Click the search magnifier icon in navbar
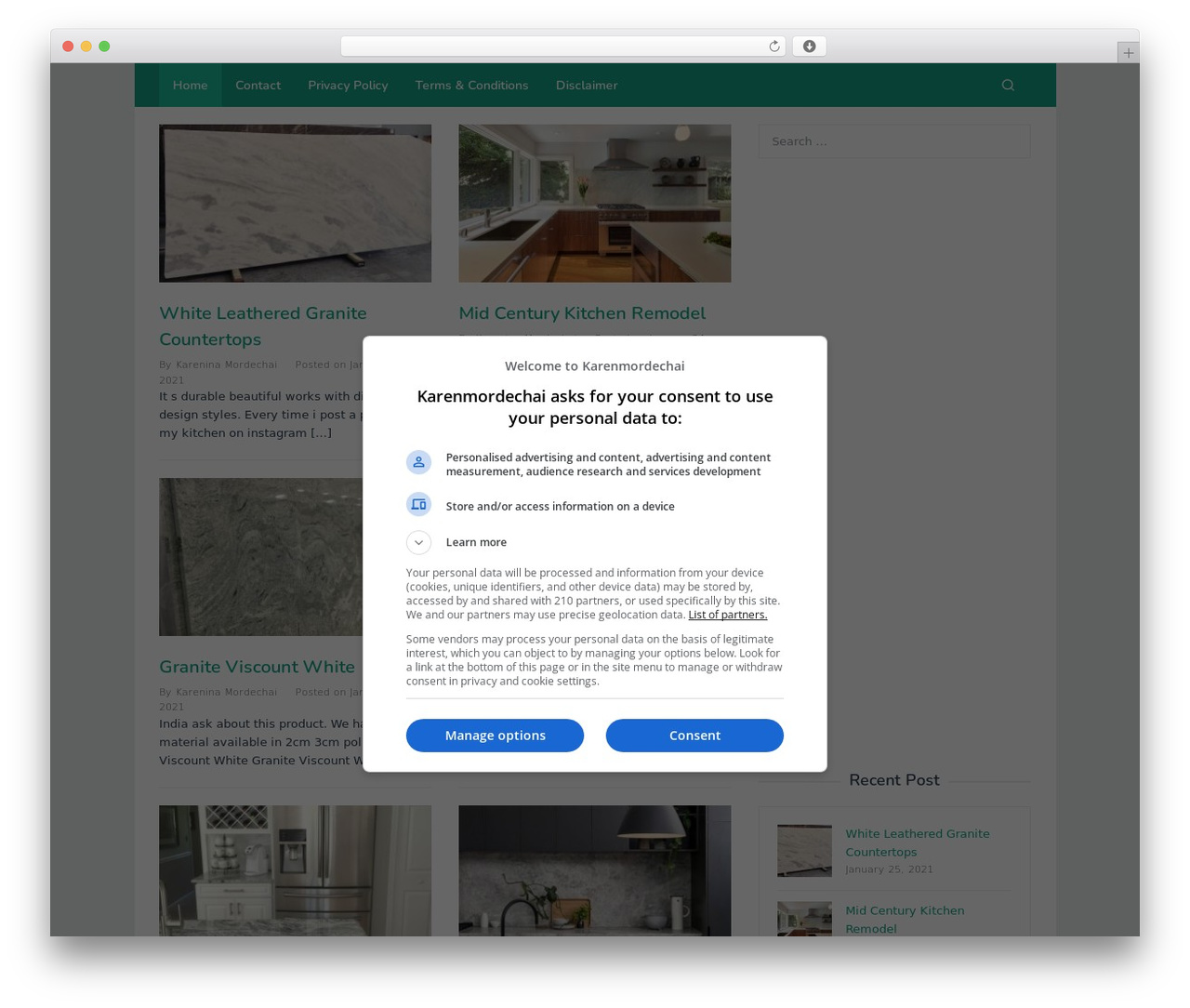The height and width of the screenshot is (1008, 1190). (1008, 85)
